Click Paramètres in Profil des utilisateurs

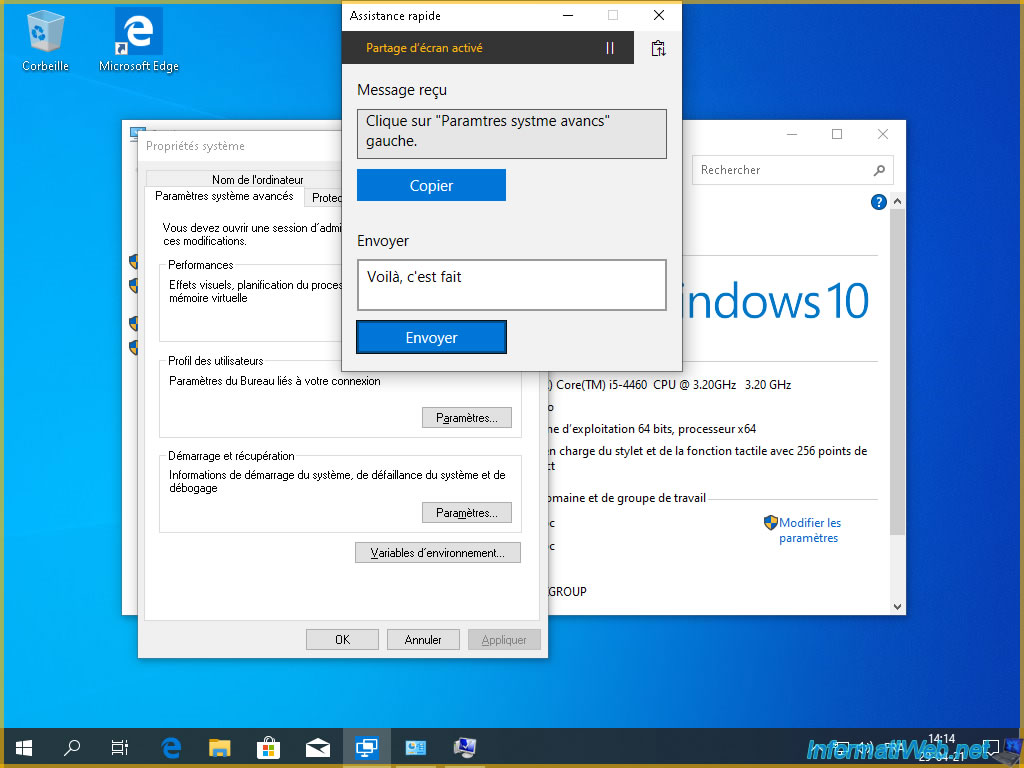(x=466, y=418)
